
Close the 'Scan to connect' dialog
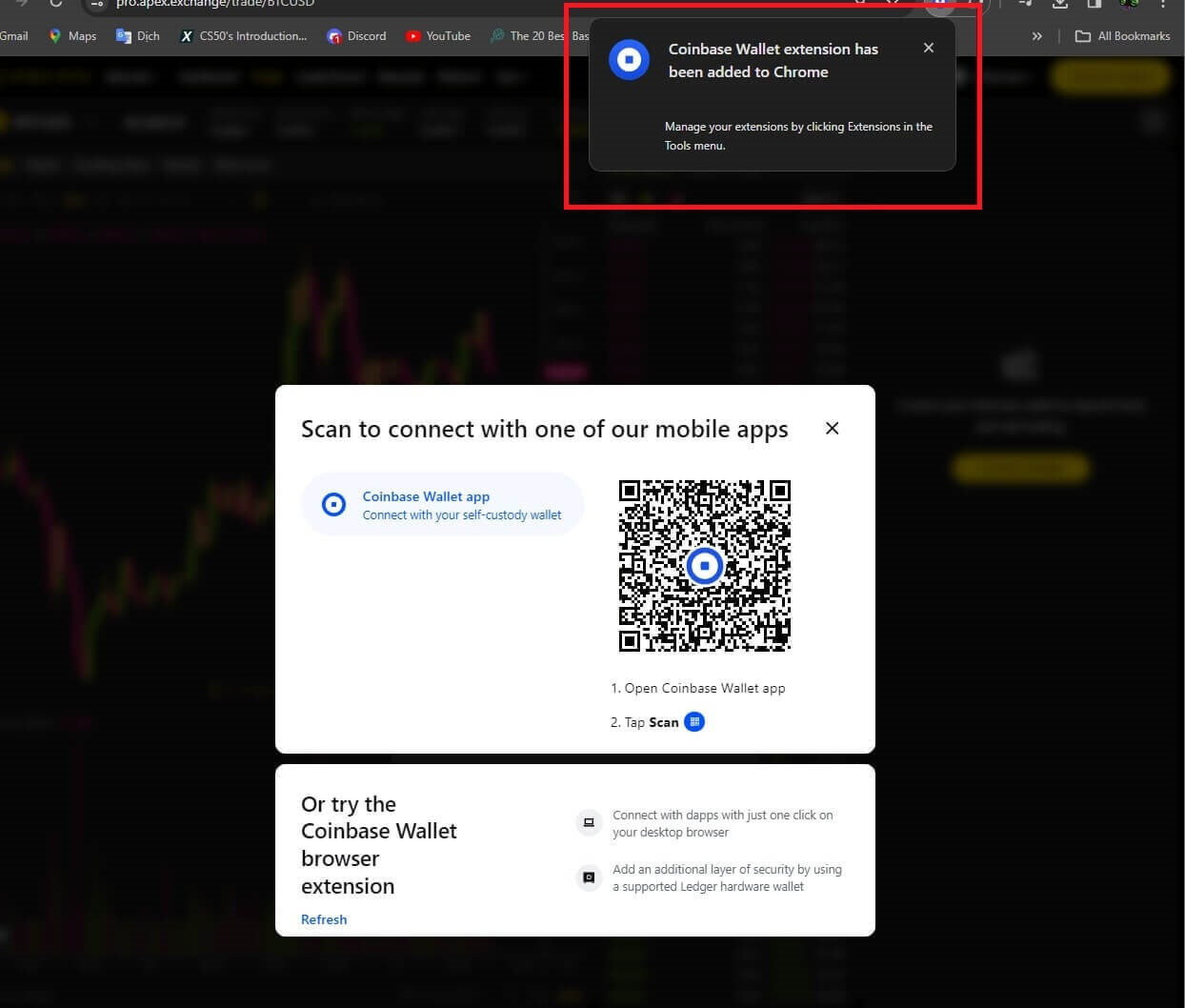832,428
